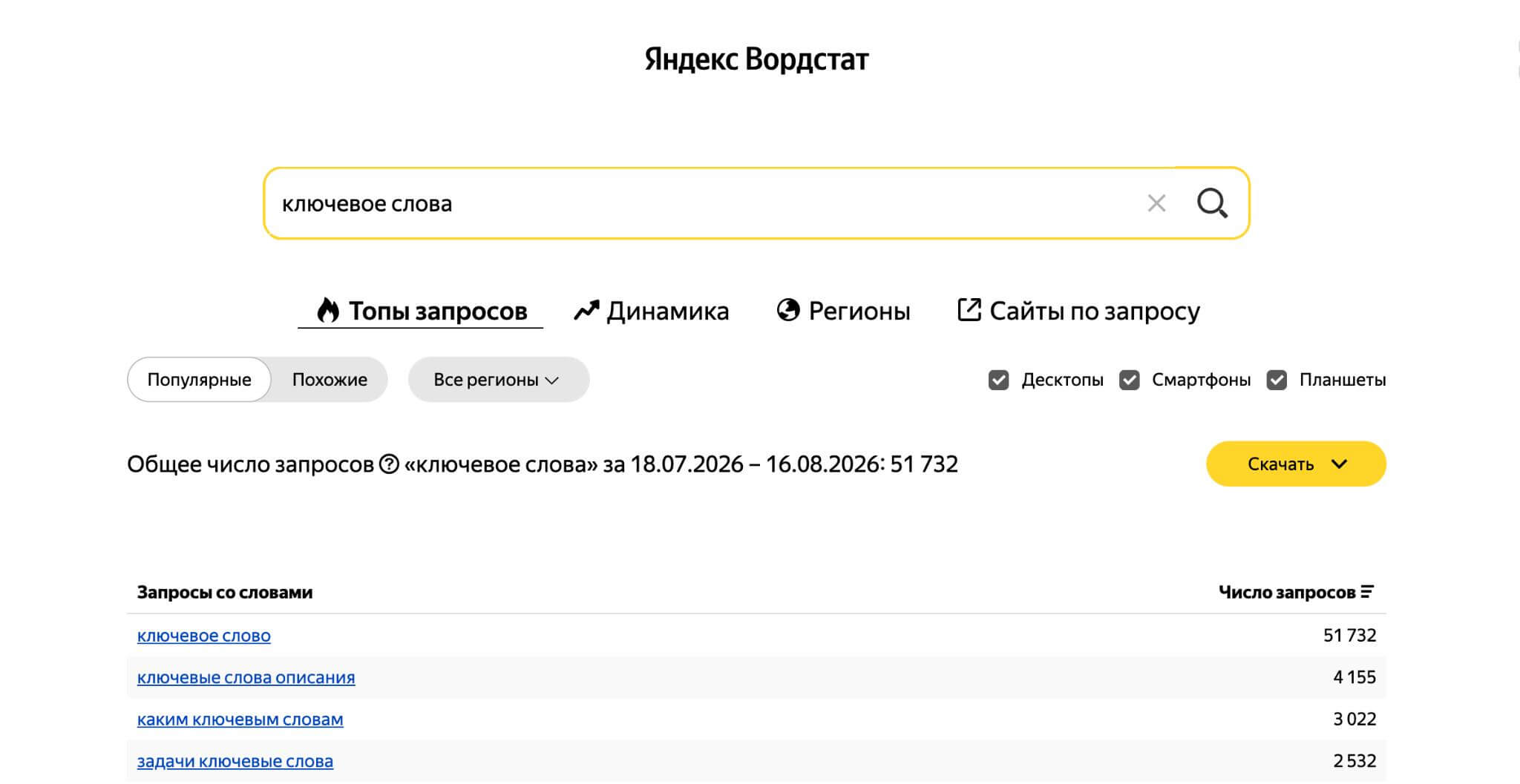The height and width of the screenshot is (784, 1520).
Task: Switch to the Динамика tab
Action: pos(652,311)
